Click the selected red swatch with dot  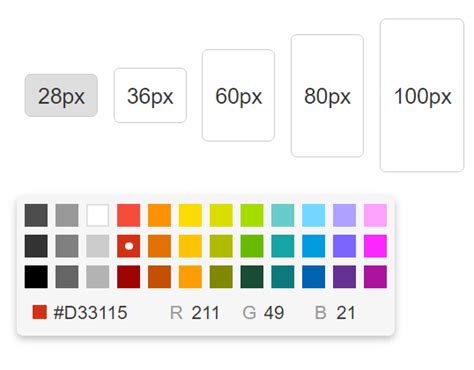coord(129,246)
